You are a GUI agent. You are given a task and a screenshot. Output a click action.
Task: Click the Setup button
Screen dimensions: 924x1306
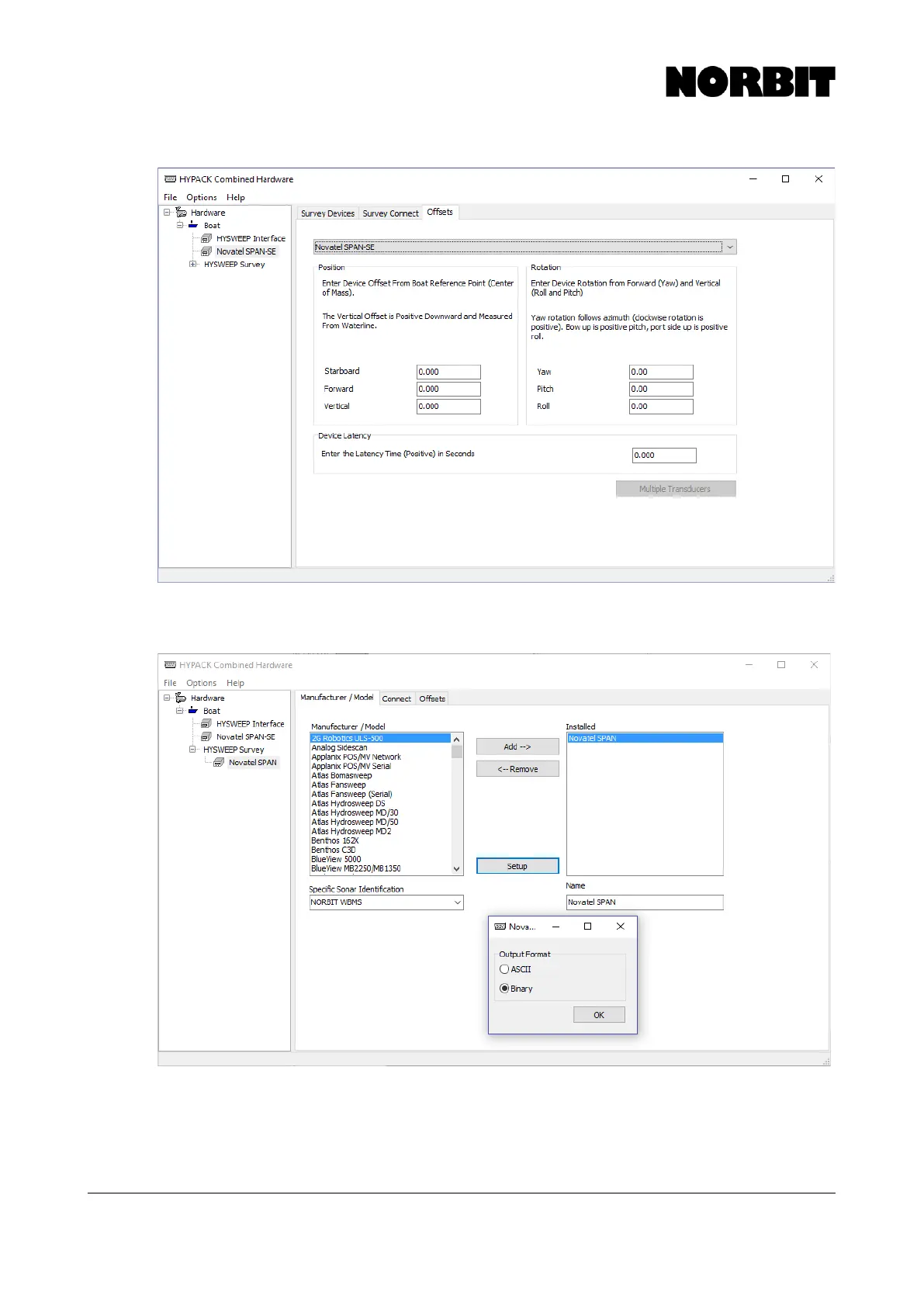517,866
